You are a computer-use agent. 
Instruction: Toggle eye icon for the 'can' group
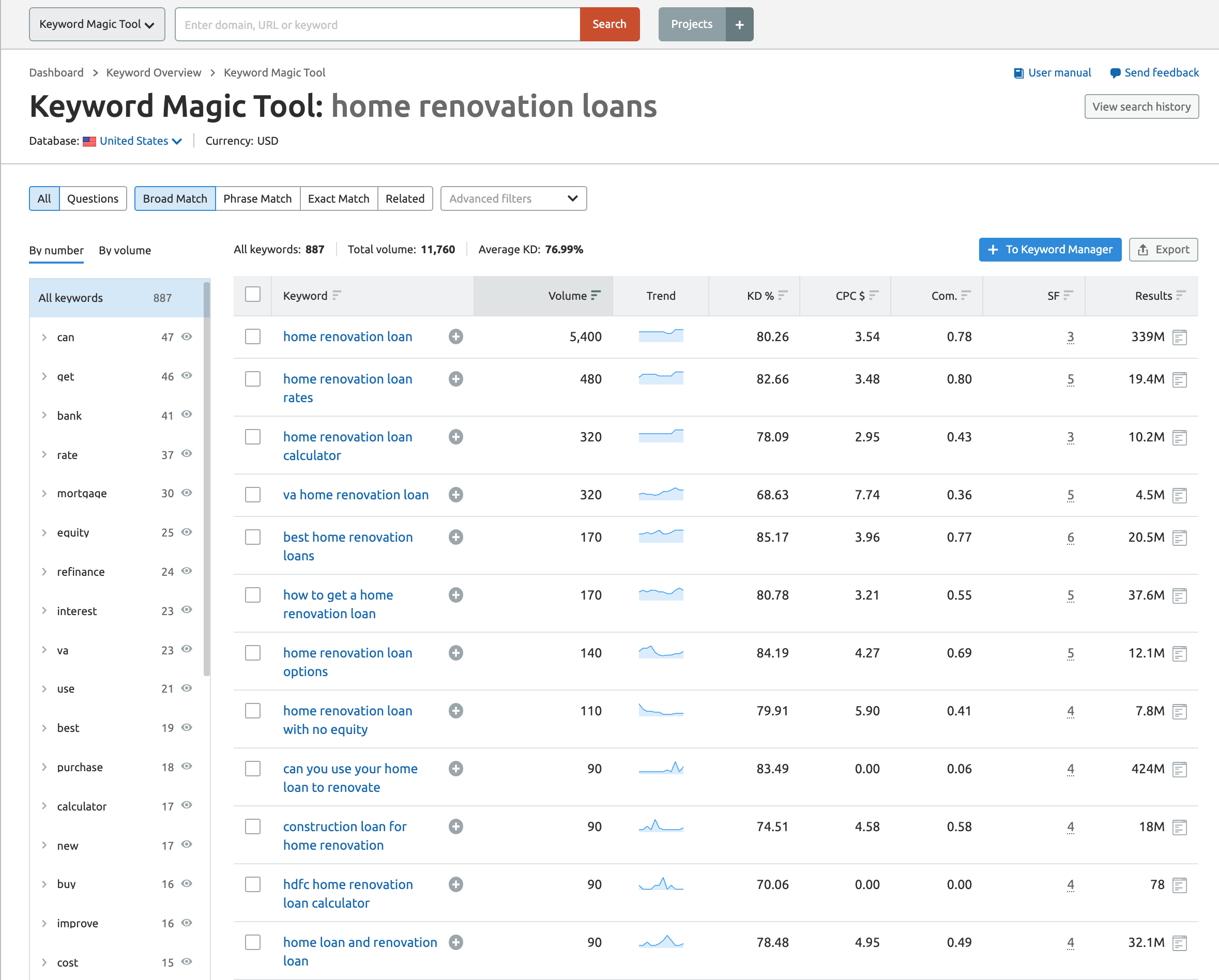pyautogui.click(x=187, y=337)
